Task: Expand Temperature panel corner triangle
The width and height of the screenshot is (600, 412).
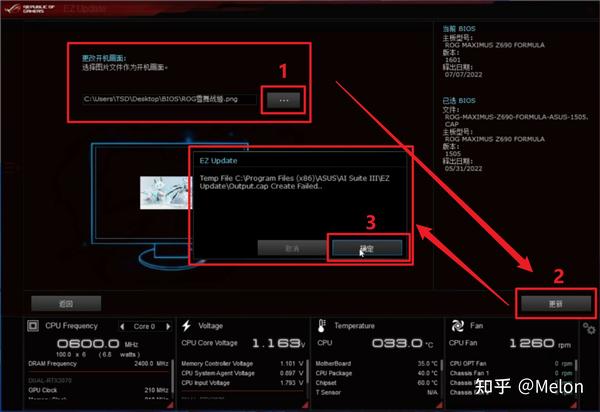Action: pyautogui.click(x=440, y=404)
